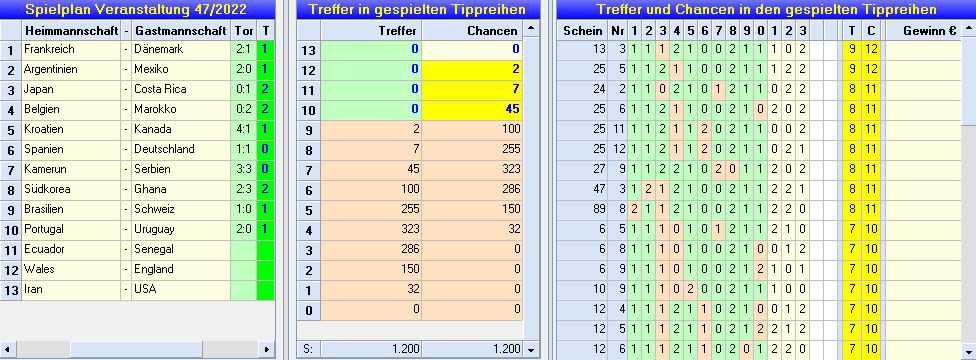976x360 pixels.
Task: Click the USA guest team cell
Action: pos(181,289)
